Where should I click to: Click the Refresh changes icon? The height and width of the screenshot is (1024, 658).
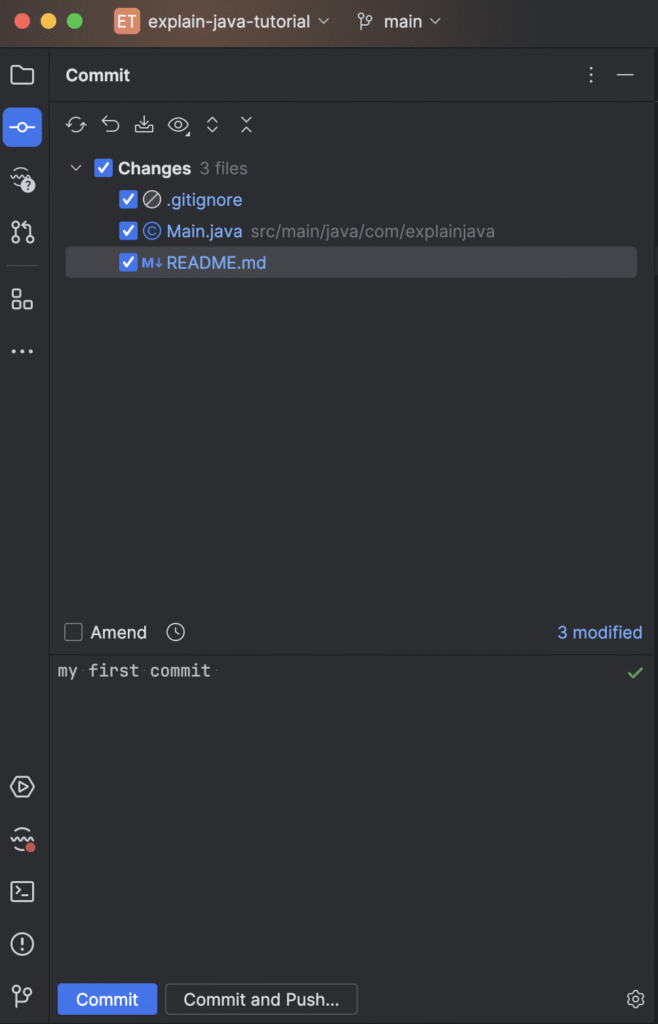click(x=76, y=125)
